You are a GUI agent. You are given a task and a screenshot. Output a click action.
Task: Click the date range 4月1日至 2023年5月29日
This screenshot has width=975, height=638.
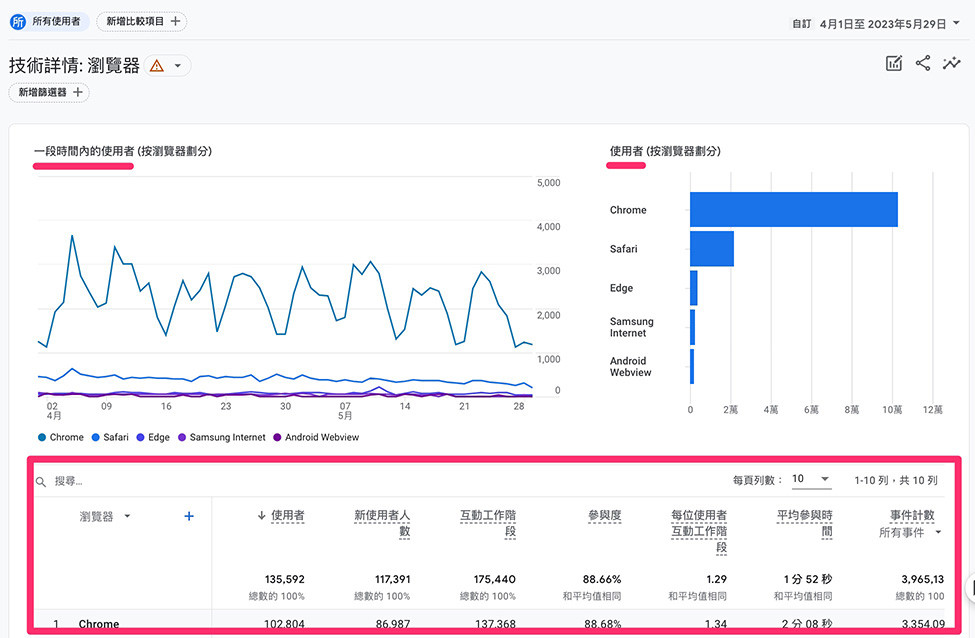882,24
